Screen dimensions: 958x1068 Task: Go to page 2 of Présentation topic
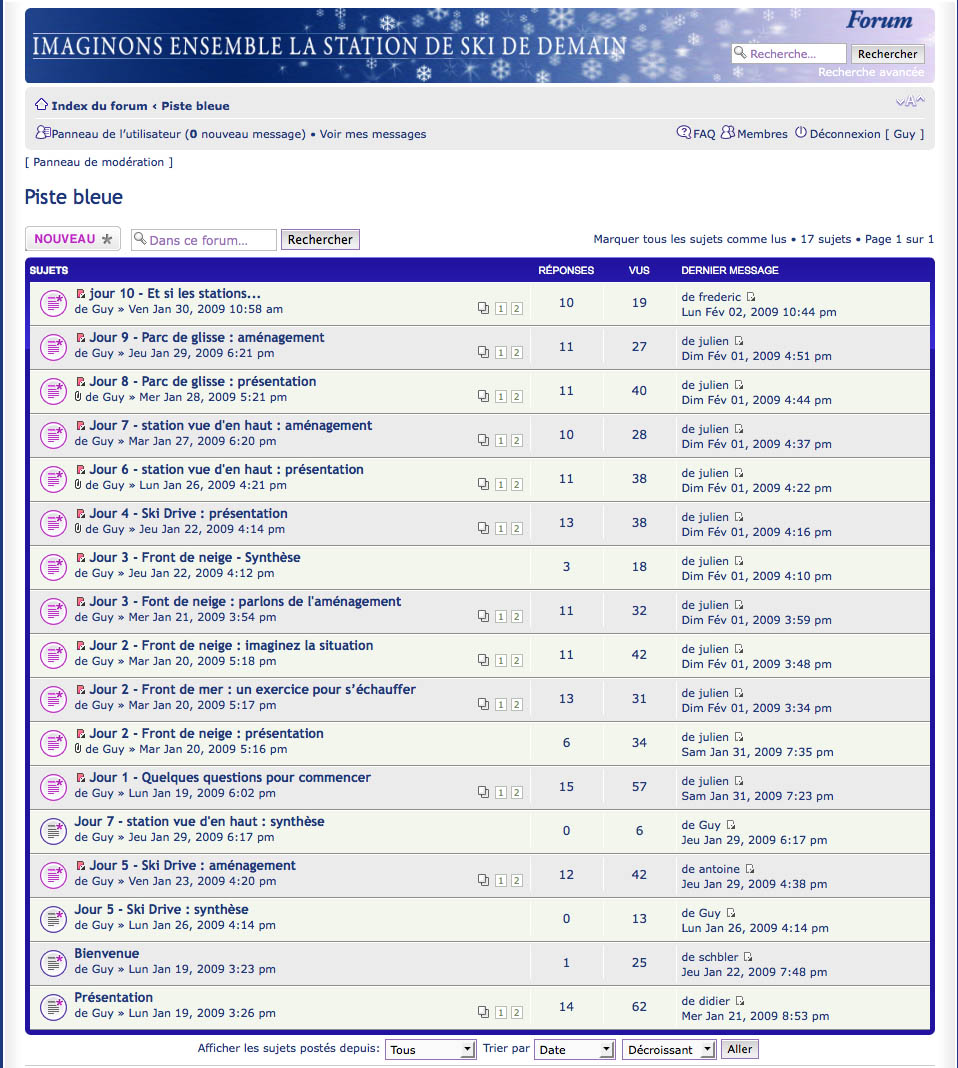point(516,1013)
